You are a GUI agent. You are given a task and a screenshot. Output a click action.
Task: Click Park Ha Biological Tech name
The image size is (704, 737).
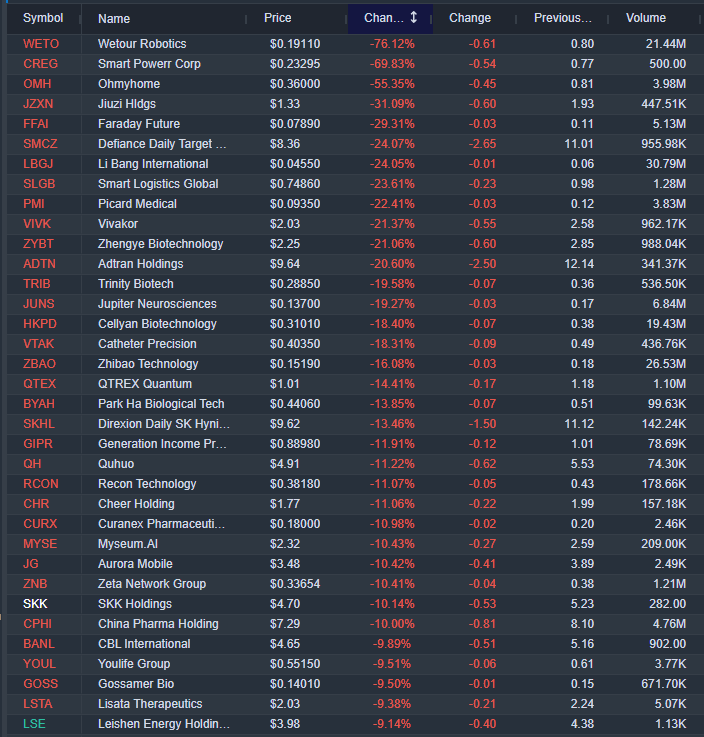[161, 404]
